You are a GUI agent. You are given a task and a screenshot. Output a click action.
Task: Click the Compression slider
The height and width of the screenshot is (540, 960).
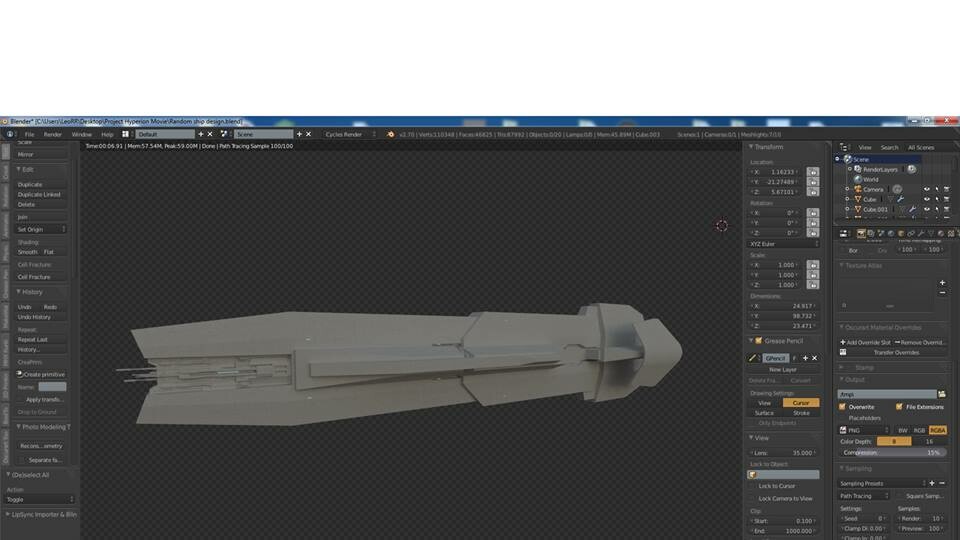click(892, 452)
